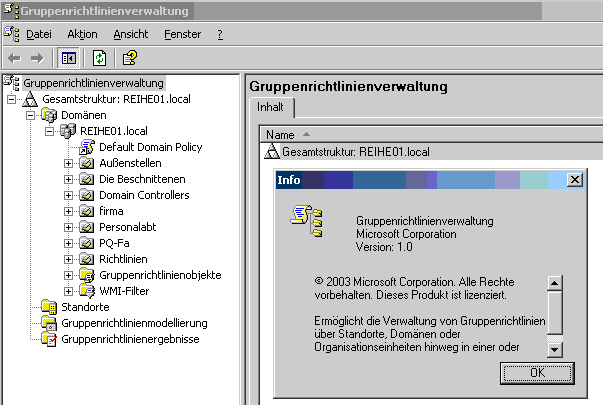This screenshot has height=405, width=603.
Task: Click the Standorte sites icon
Action: [49, 307]
